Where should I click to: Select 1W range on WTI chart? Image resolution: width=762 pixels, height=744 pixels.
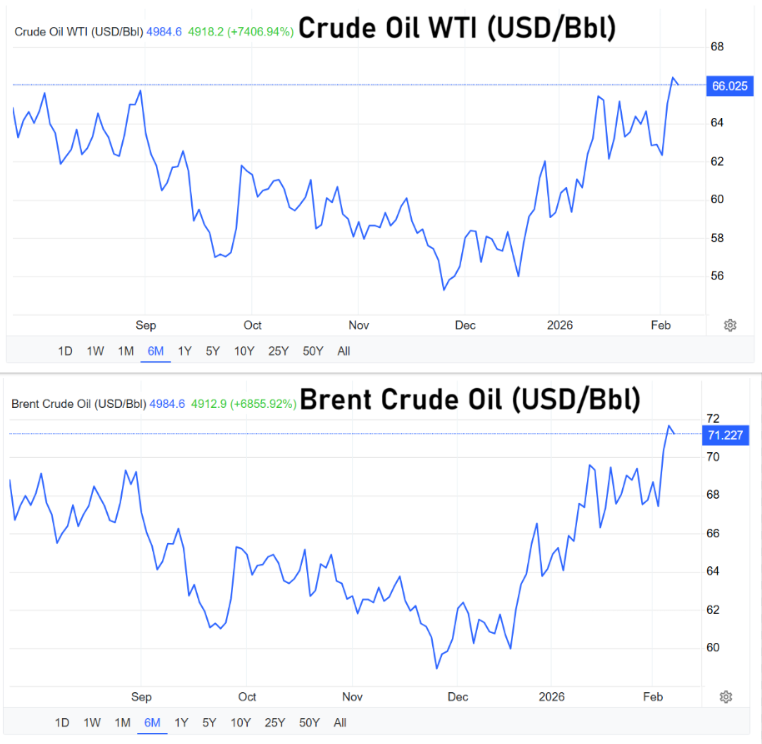(x=95, y=351)
